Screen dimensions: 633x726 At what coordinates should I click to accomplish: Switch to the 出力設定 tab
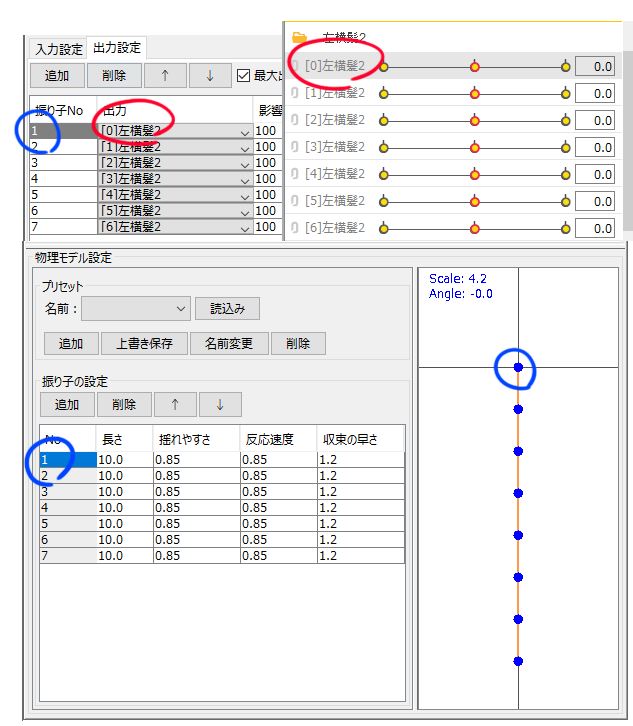[x=117, y=48]
